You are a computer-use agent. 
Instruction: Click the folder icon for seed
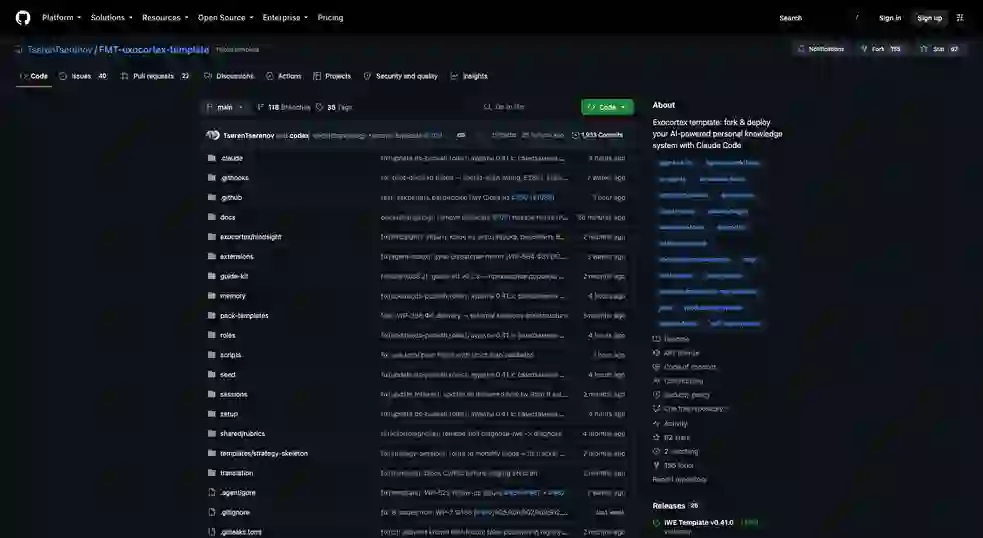coord(212,374)
